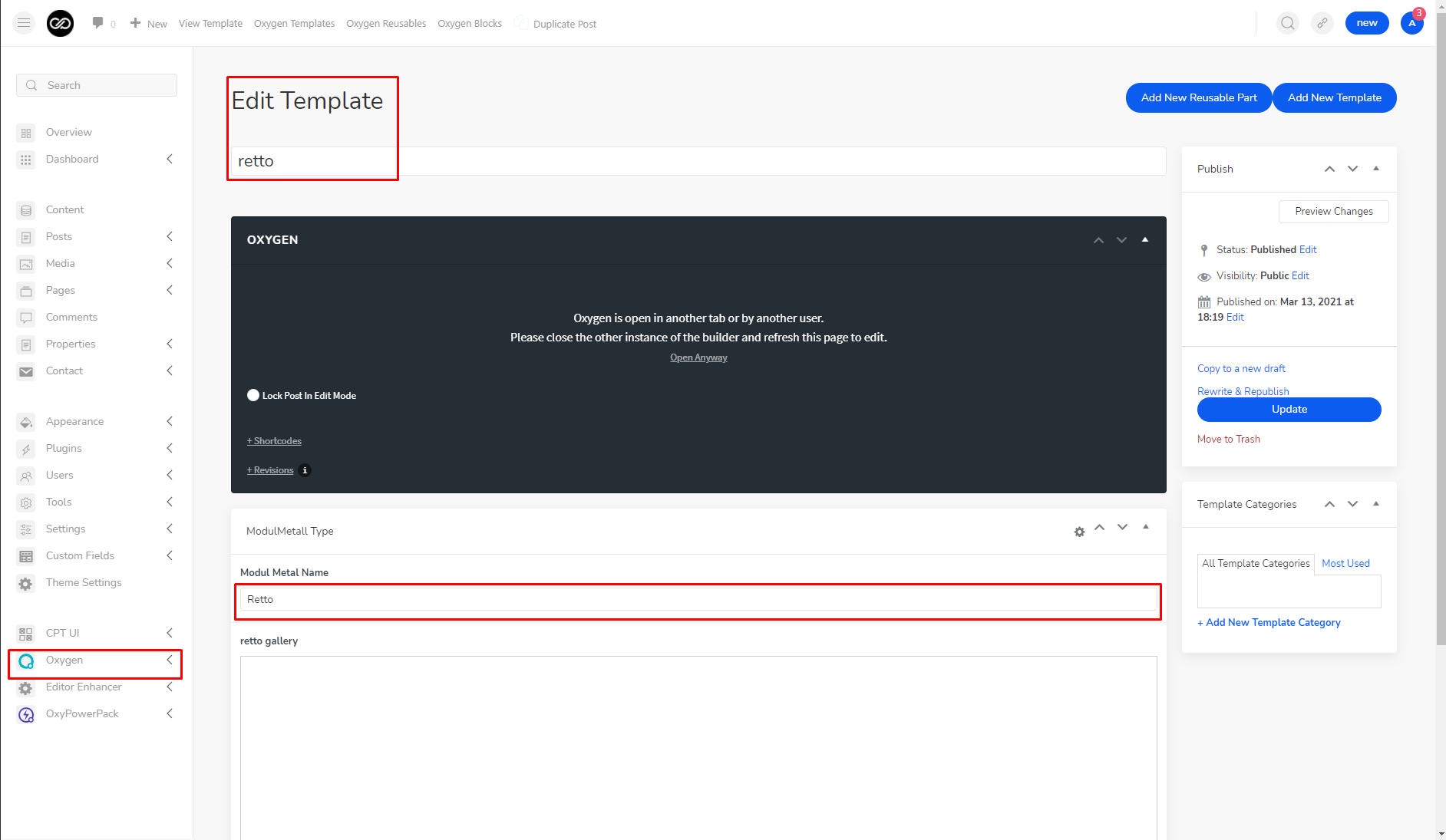Open Oxygen Blocks in top bar
1446x840 pixels.
tap(470, 23)
